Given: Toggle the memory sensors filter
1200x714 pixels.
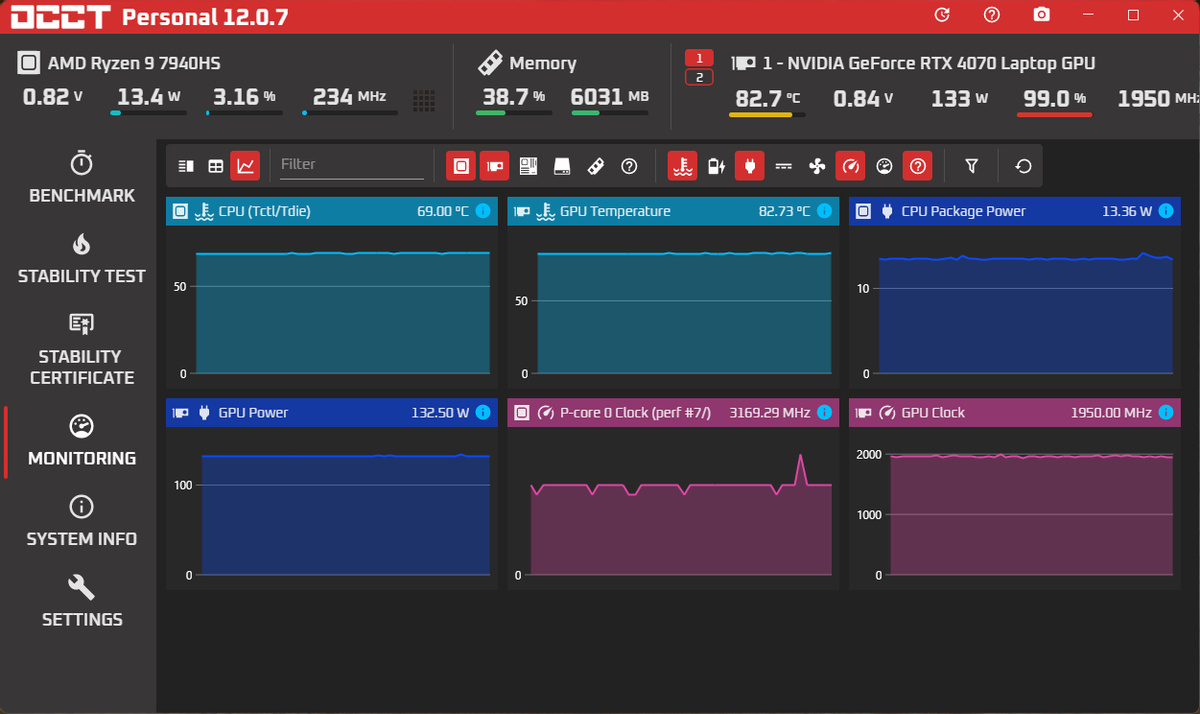Looking at the screenshot, I should pyautogui.click(x=595, y=166).
